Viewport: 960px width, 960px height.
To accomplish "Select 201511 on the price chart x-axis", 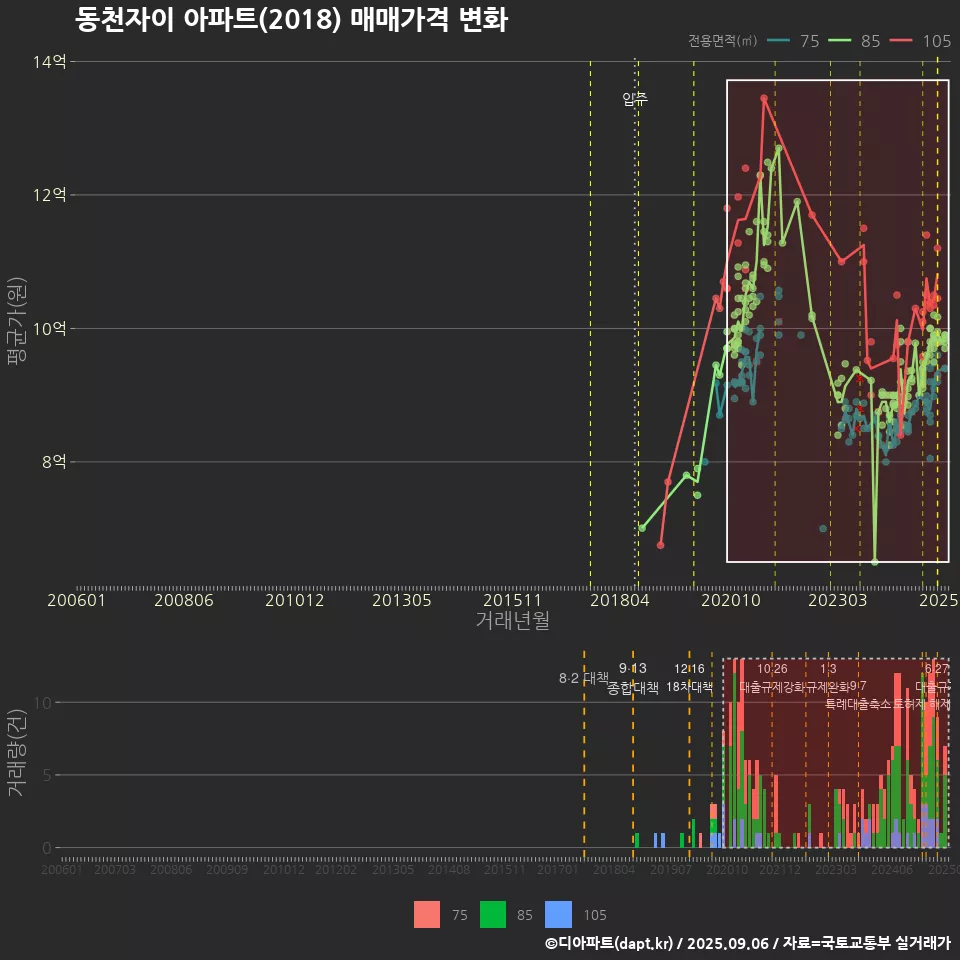I will 512,600.
